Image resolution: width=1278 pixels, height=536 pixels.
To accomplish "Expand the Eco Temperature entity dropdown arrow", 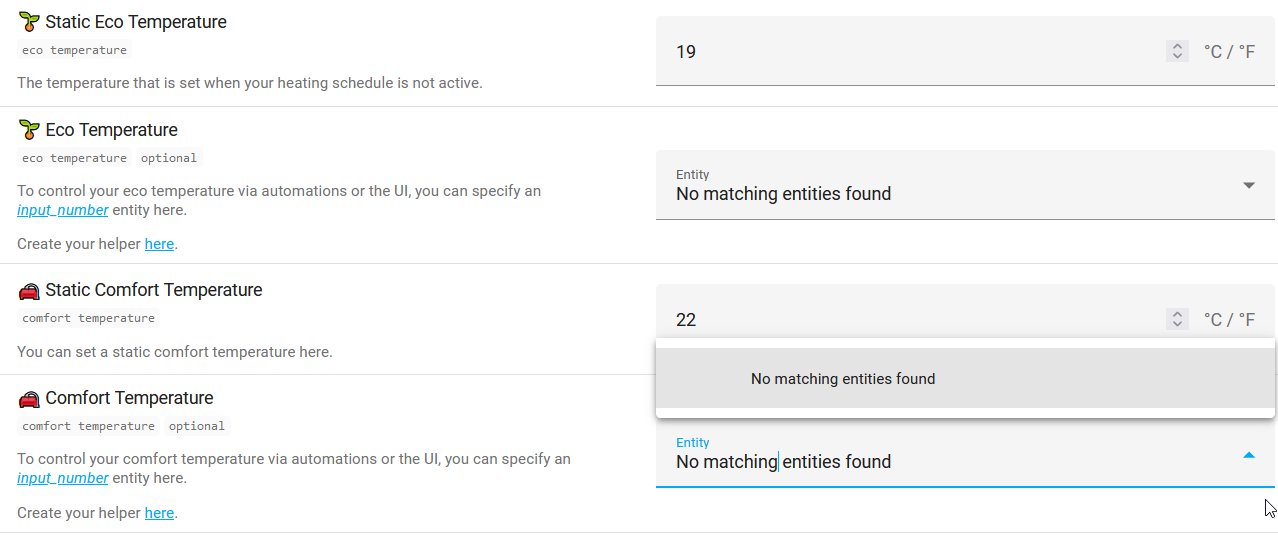I will [1248, 185].
